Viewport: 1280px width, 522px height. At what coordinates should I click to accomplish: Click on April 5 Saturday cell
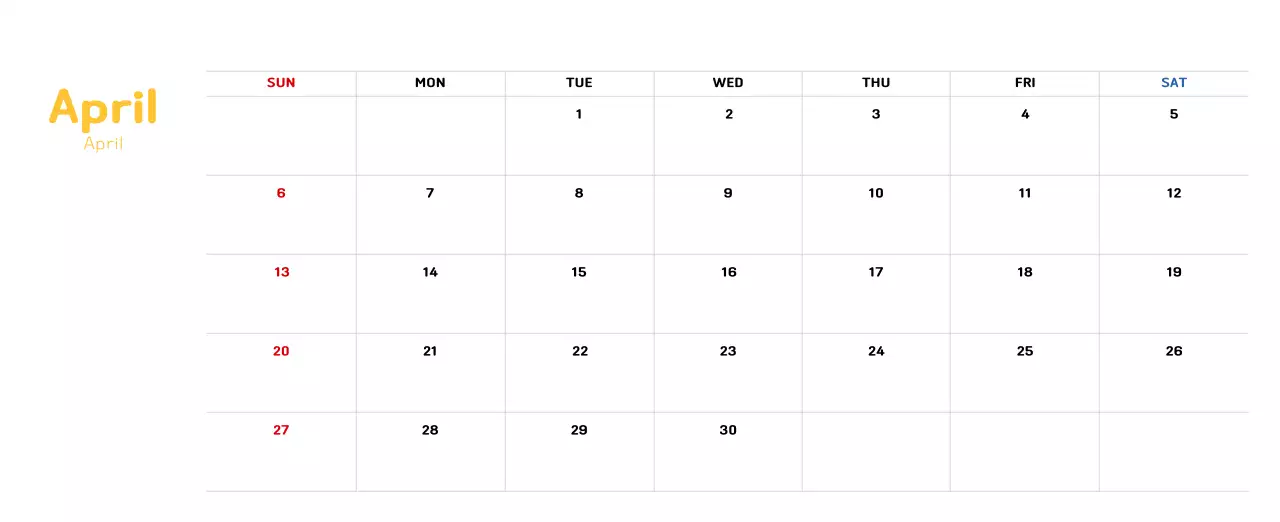(1174, 114)
